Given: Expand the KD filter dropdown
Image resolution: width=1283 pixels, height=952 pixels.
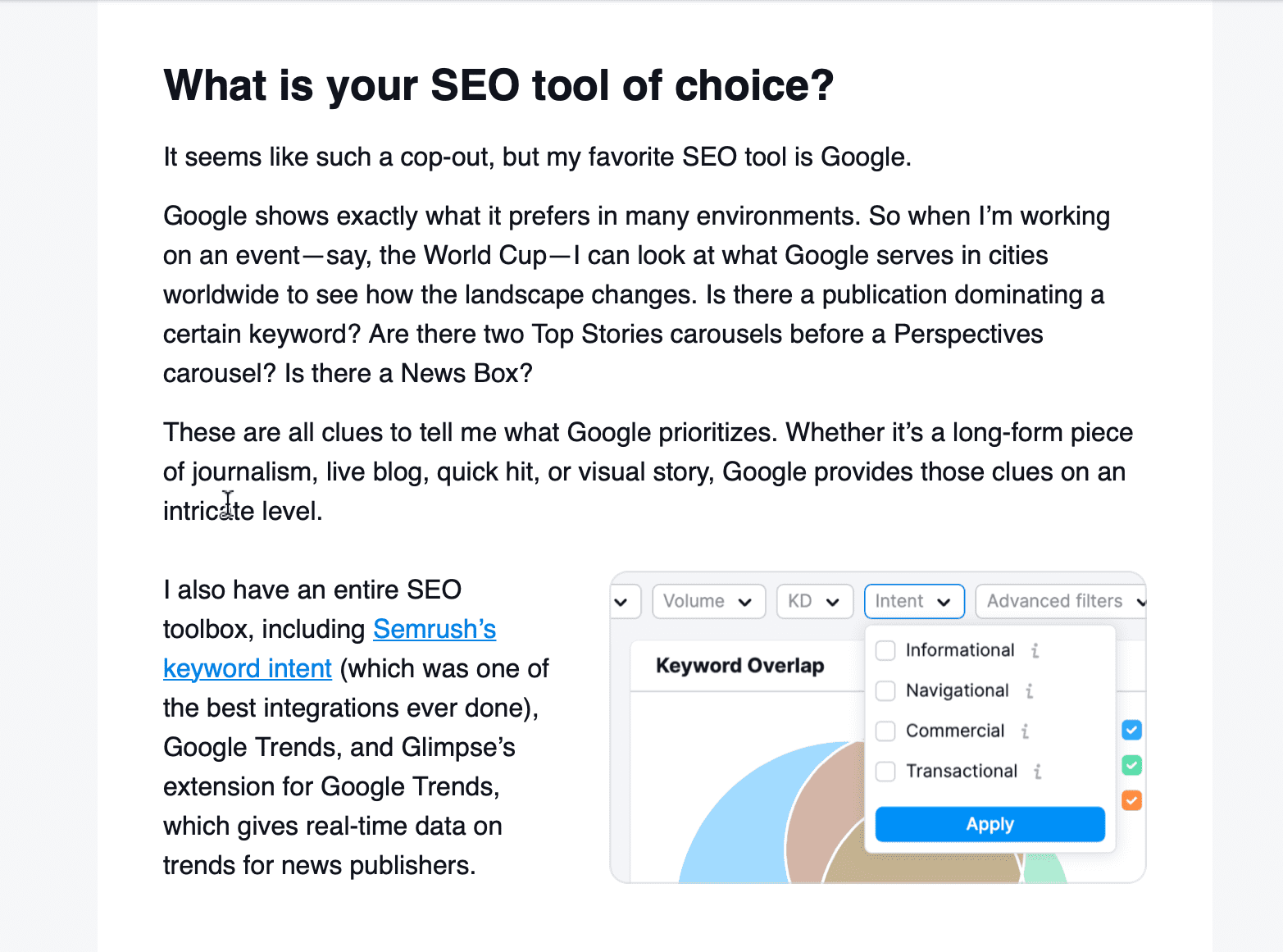Looking at the screenshot, I should 814,601.
